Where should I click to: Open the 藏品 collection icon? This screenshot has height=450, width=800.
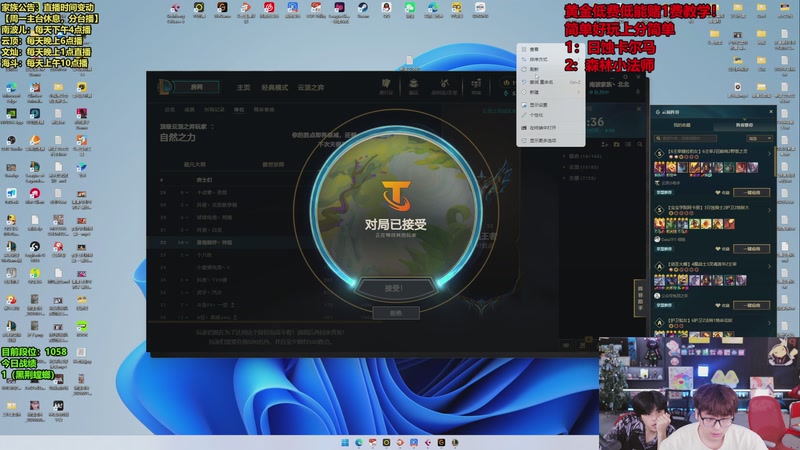[414, 85]
